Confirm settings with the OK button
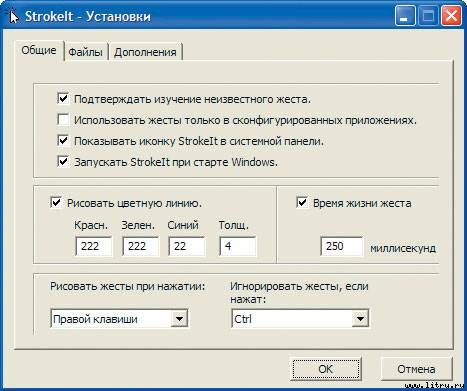This screenshot has height=391, width=467. [325, 369]
